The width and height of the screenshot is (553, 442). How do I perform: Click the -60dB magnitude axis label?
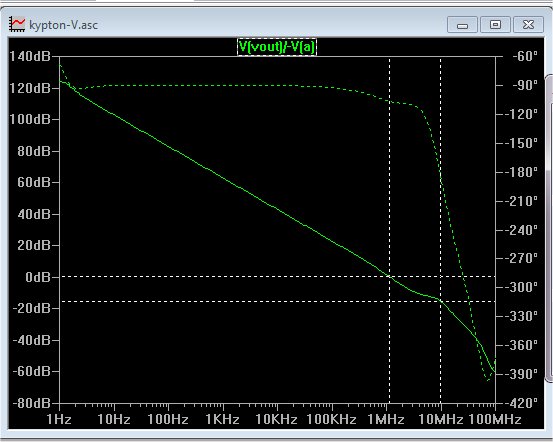[x=32, y=371]
